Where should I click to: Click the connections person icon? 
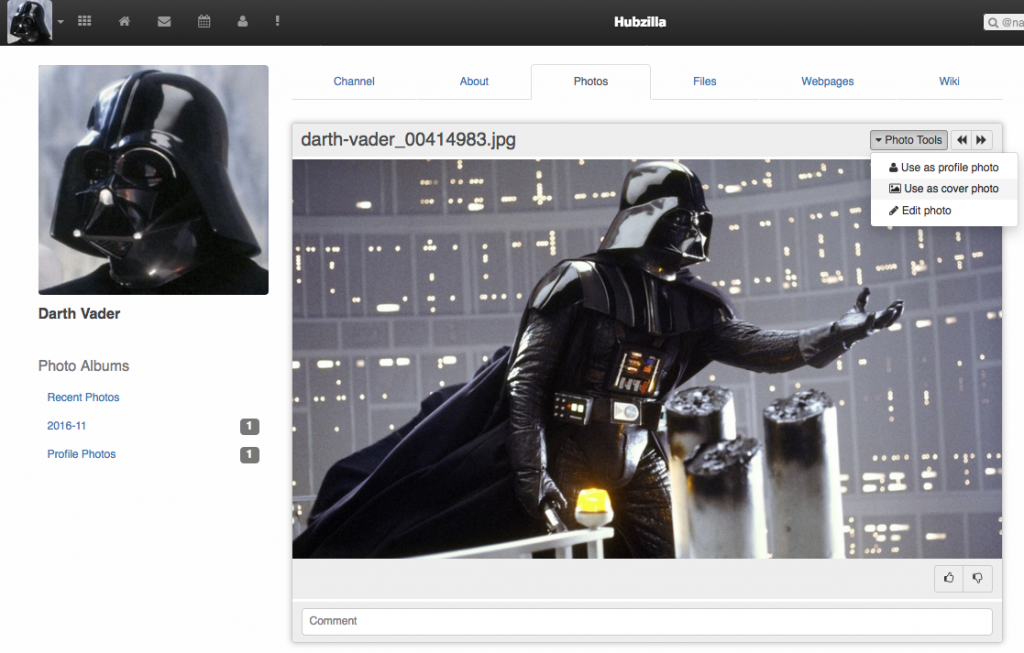(242, 21)
